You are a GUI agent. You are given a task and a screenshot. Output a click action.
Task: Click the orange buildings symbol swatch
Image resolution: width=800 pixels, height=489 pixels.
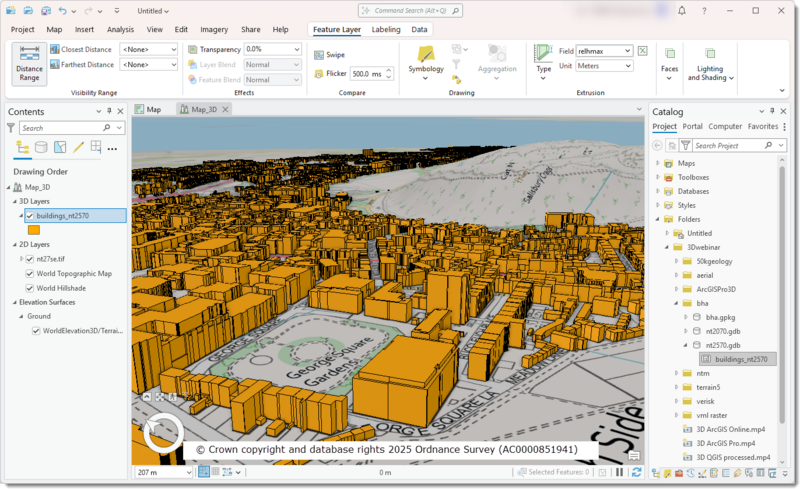tap(34, 230)
